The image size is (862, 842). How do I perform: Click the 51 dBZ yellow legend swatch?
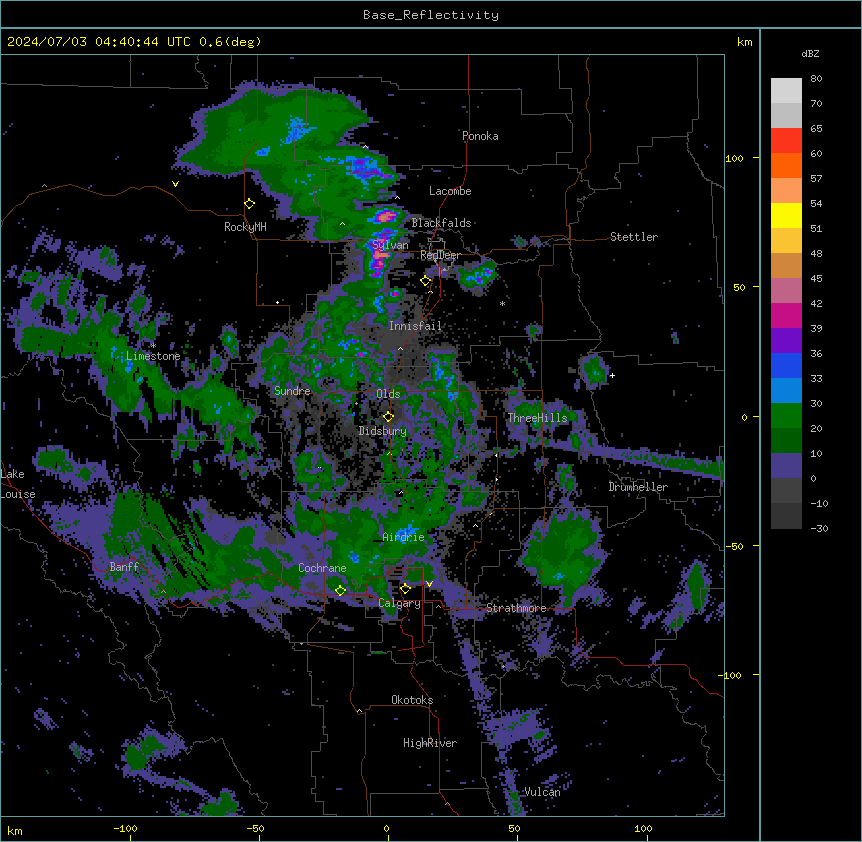tap(786, 215)
